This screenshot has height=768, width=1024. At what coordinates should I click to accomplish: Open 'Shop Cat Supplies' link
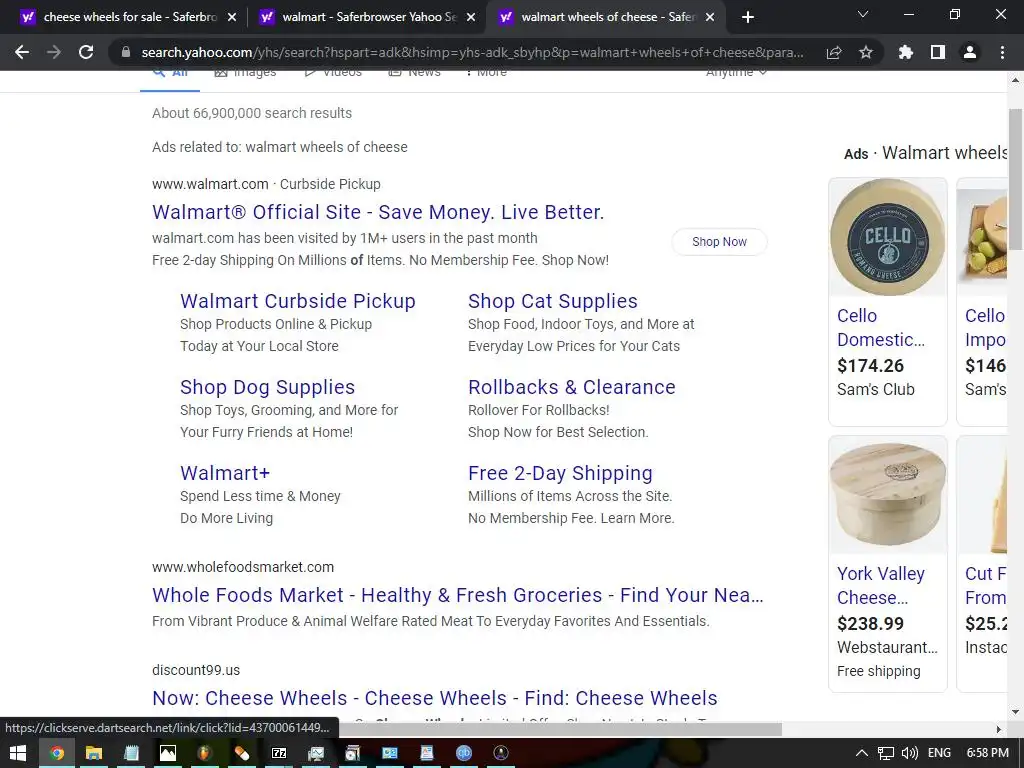tap(552, 301)
